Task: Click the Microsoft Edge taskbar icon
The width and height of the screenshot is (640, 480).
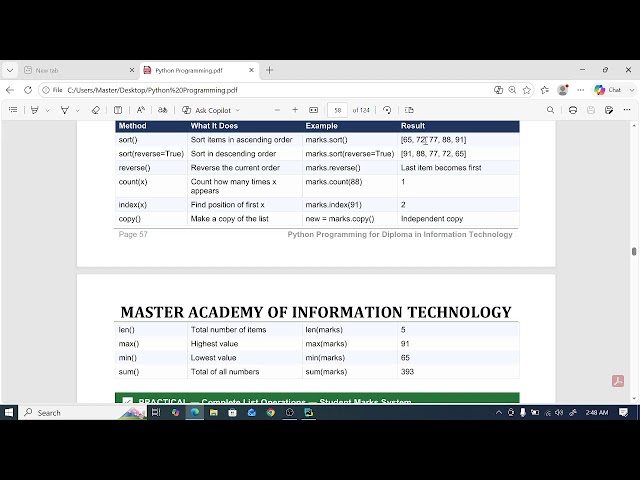Action: coord(195,413)
